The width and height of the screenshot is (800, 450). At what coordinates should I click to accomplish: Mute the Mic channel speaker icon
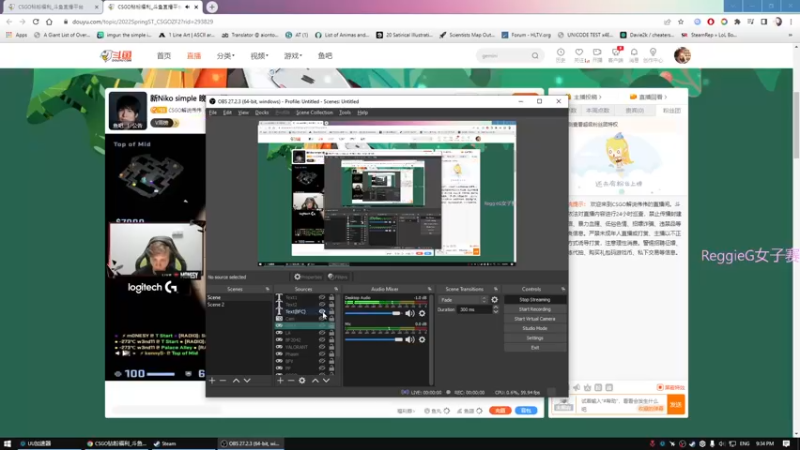click(410, 339)
